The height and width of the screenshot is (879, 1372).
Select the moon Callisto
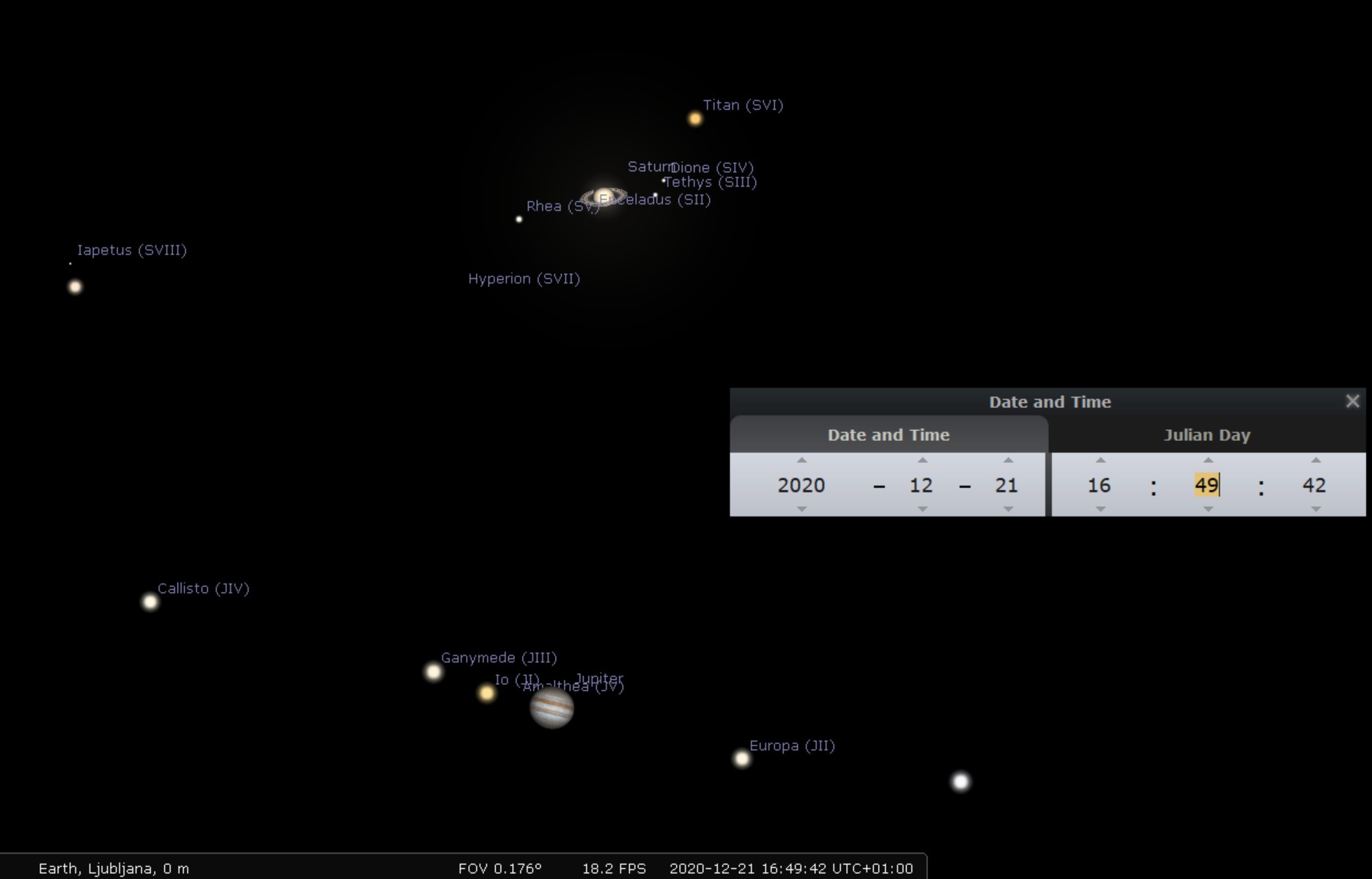(150, 602)
